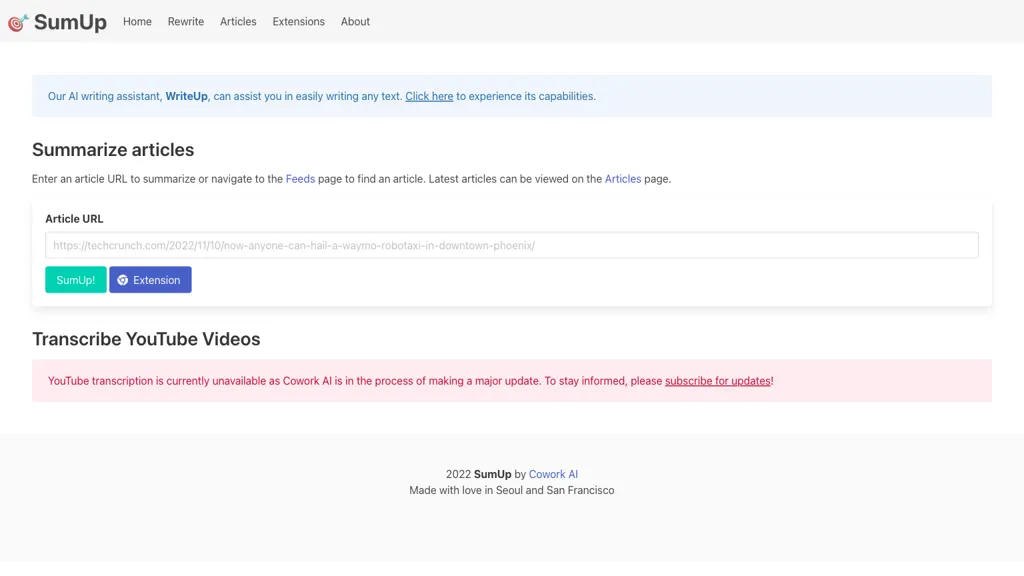Follow the "Click here" WriteUp link

click(429, 96)
